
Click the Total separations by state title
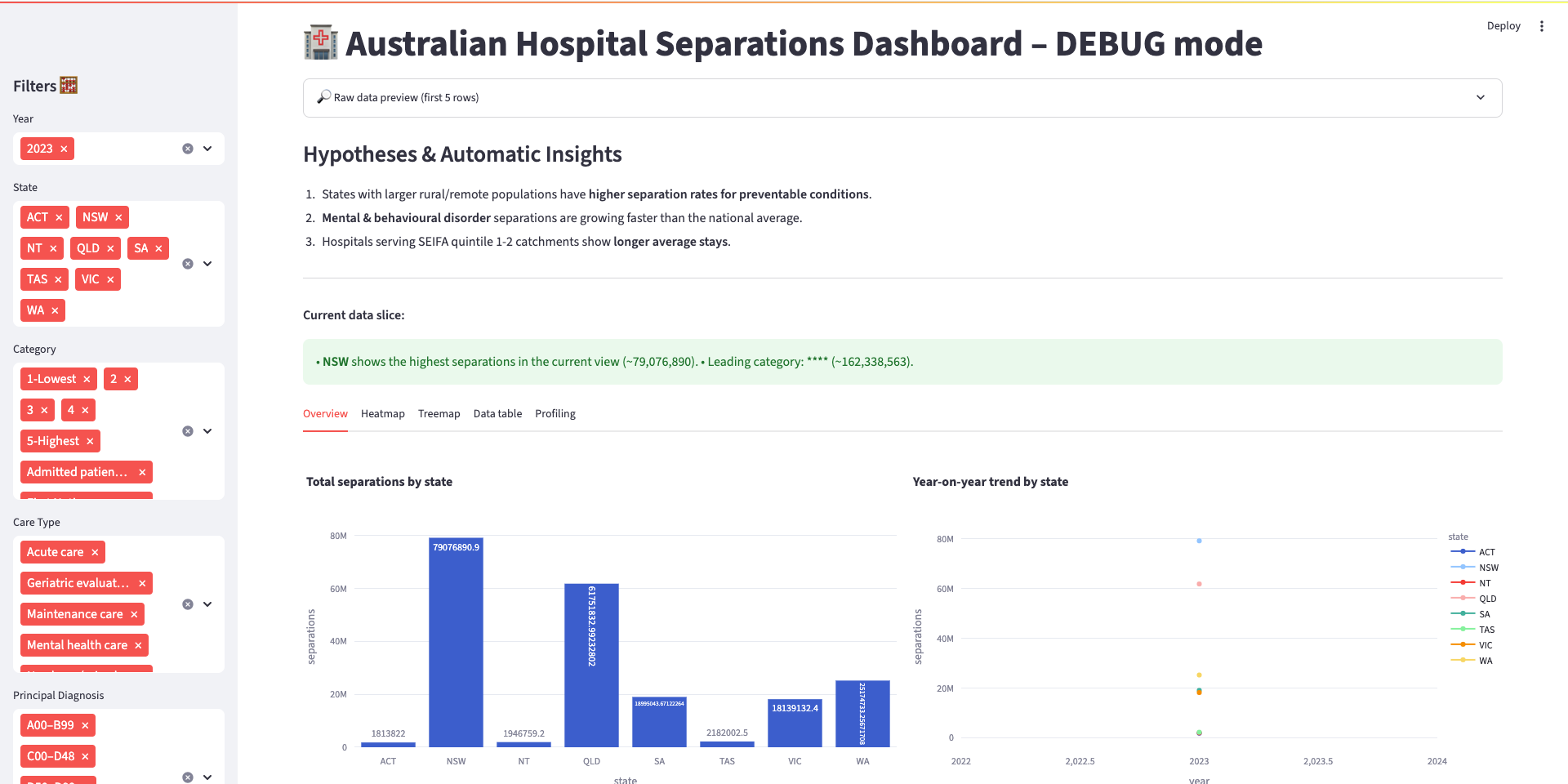coord(379,482)
